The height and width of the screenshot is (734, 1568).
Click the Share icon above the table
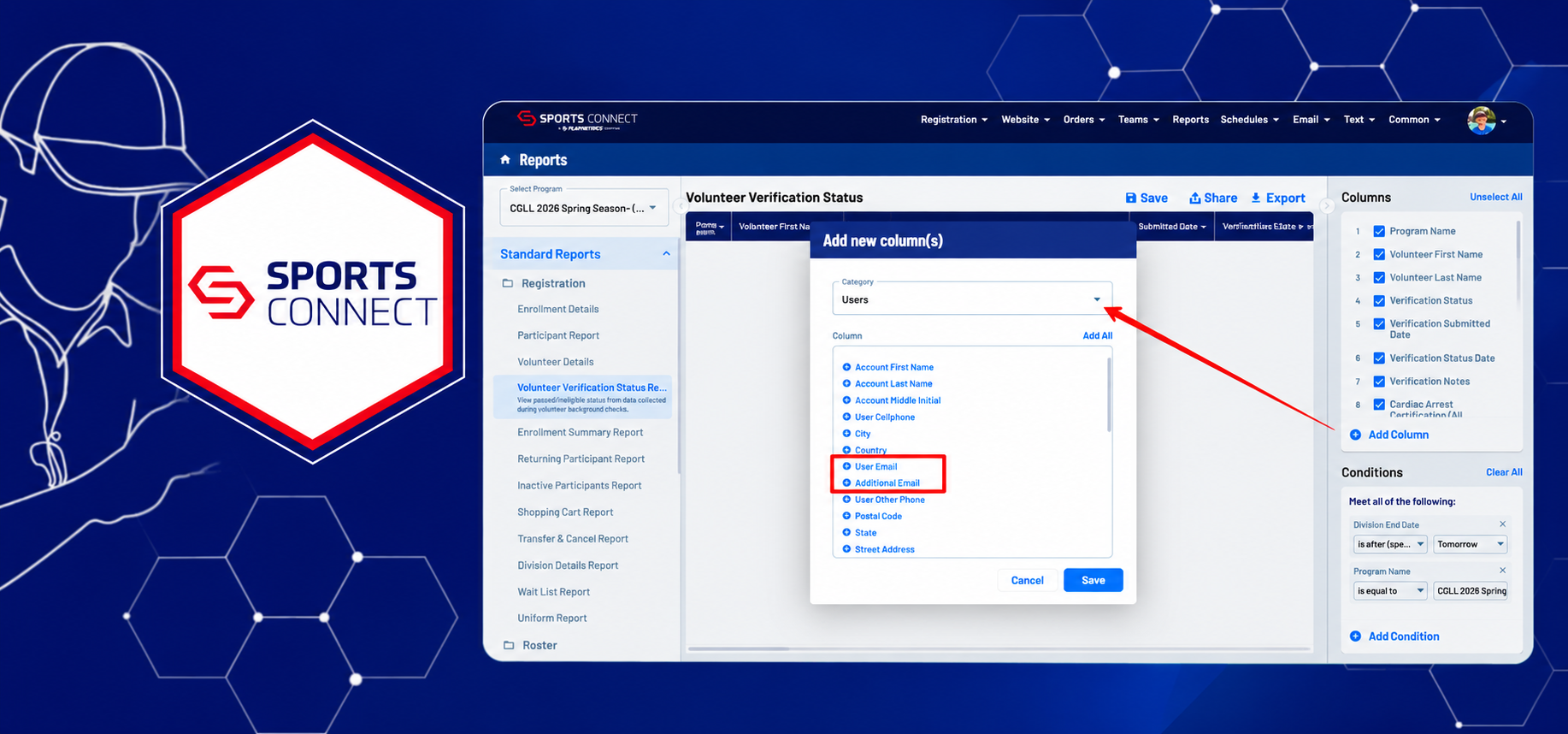1195,198
